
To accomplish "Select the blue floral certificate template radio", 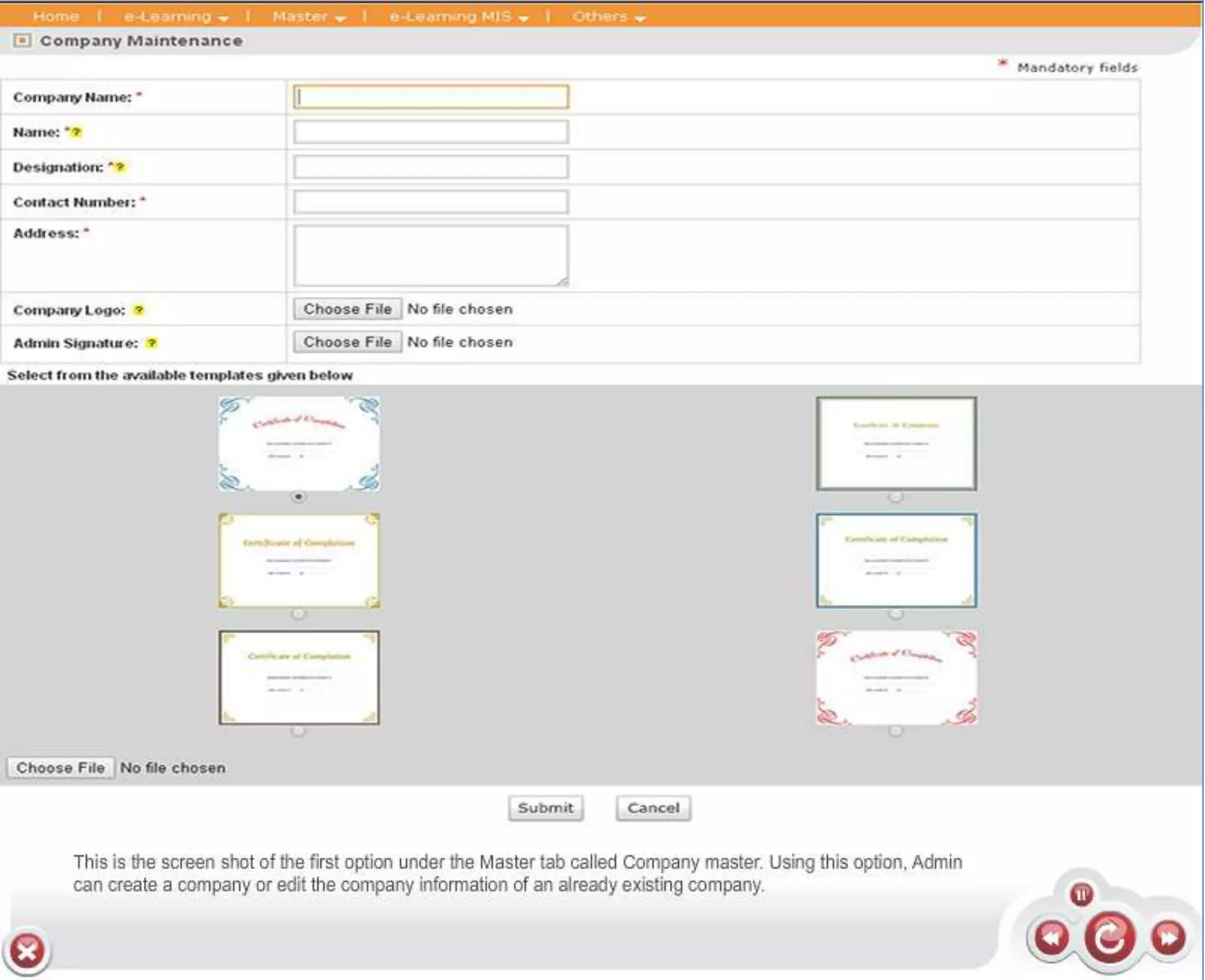I will coord(299,497).
